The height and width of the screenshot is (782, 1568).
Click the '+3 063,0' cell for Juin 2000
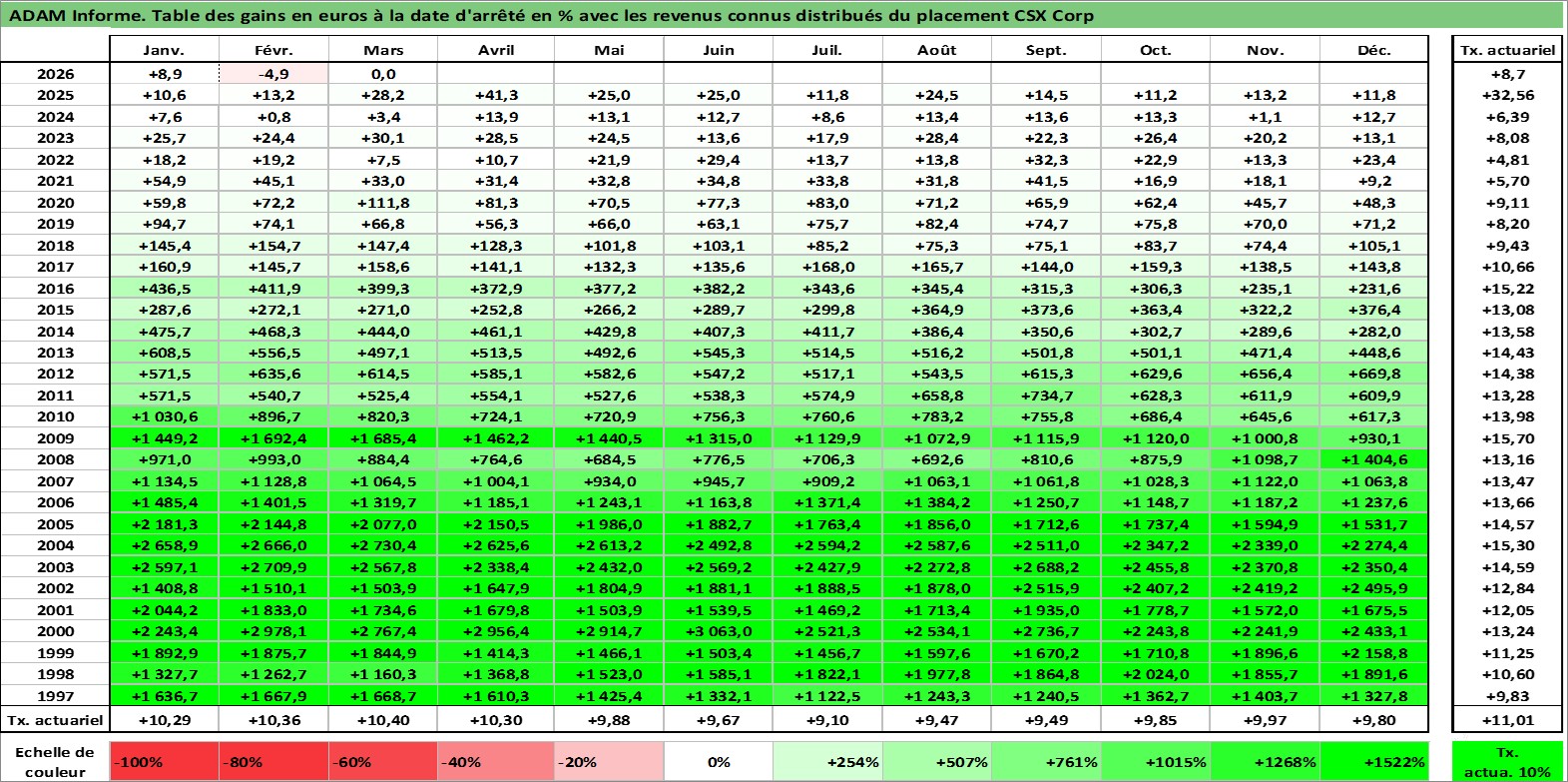719,631
